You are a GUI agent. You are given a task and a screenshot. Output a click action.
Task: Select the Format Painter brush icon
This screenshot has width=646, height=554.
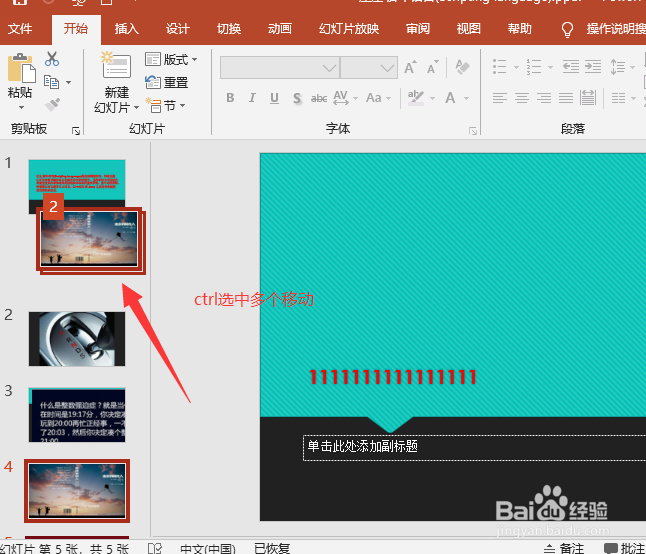point(52,105)
